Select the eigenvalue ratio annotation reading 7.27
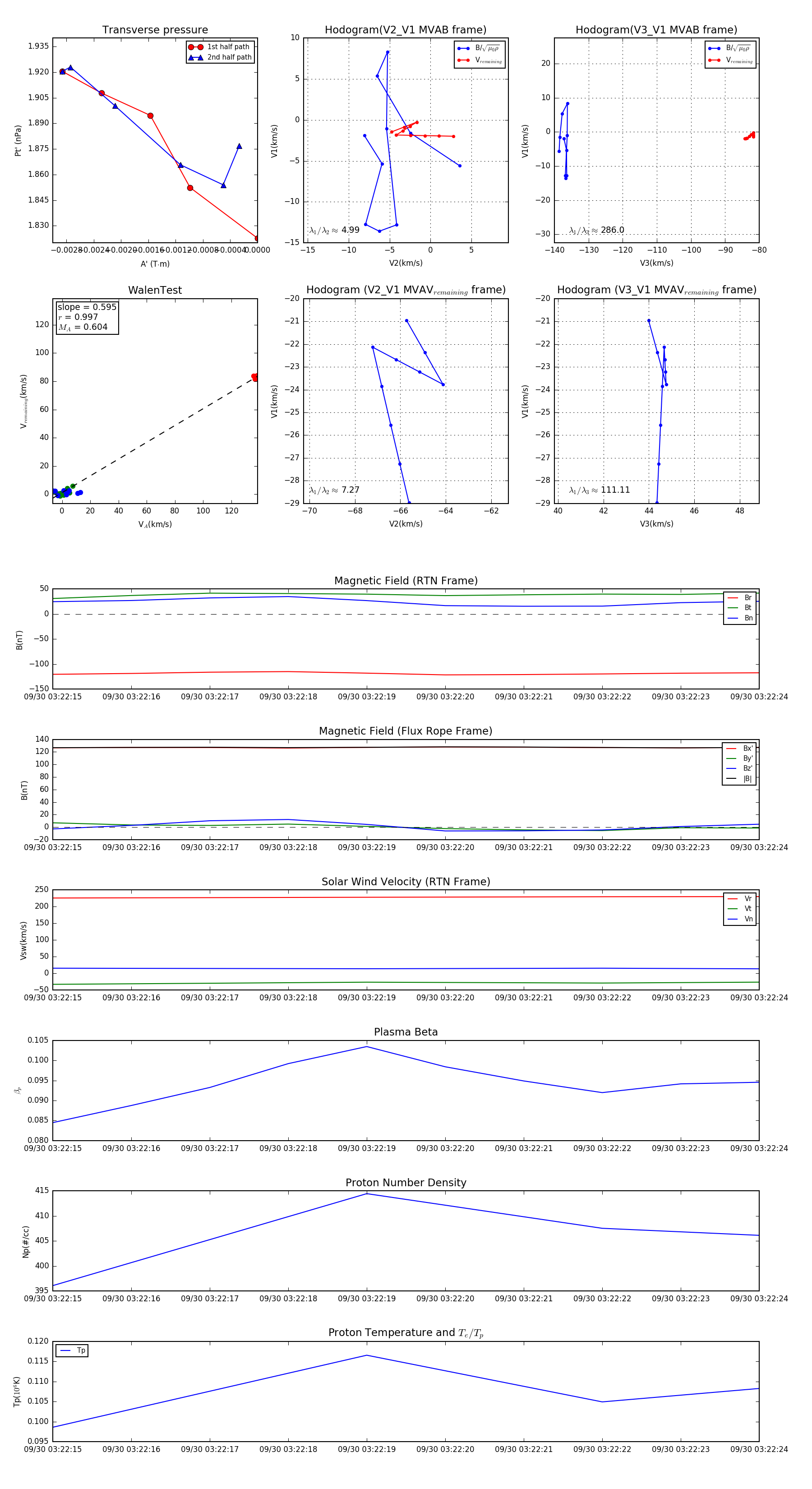 [335, 490]
